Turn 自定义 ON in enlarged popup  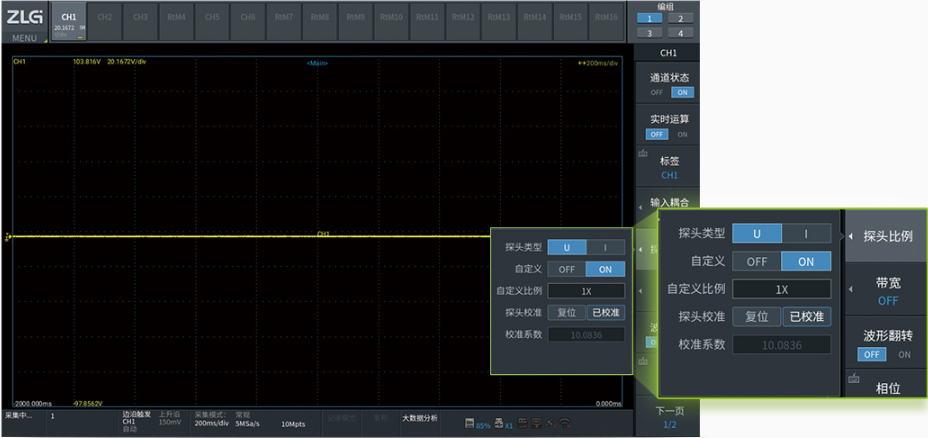(806, 261)
